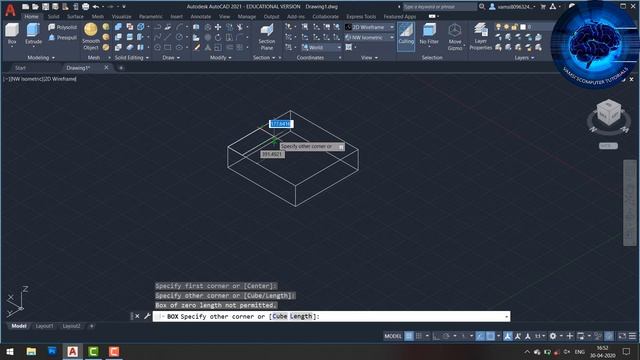Click the search keyword input field
This screenshot has width=640, height=360.
[439, 7]
